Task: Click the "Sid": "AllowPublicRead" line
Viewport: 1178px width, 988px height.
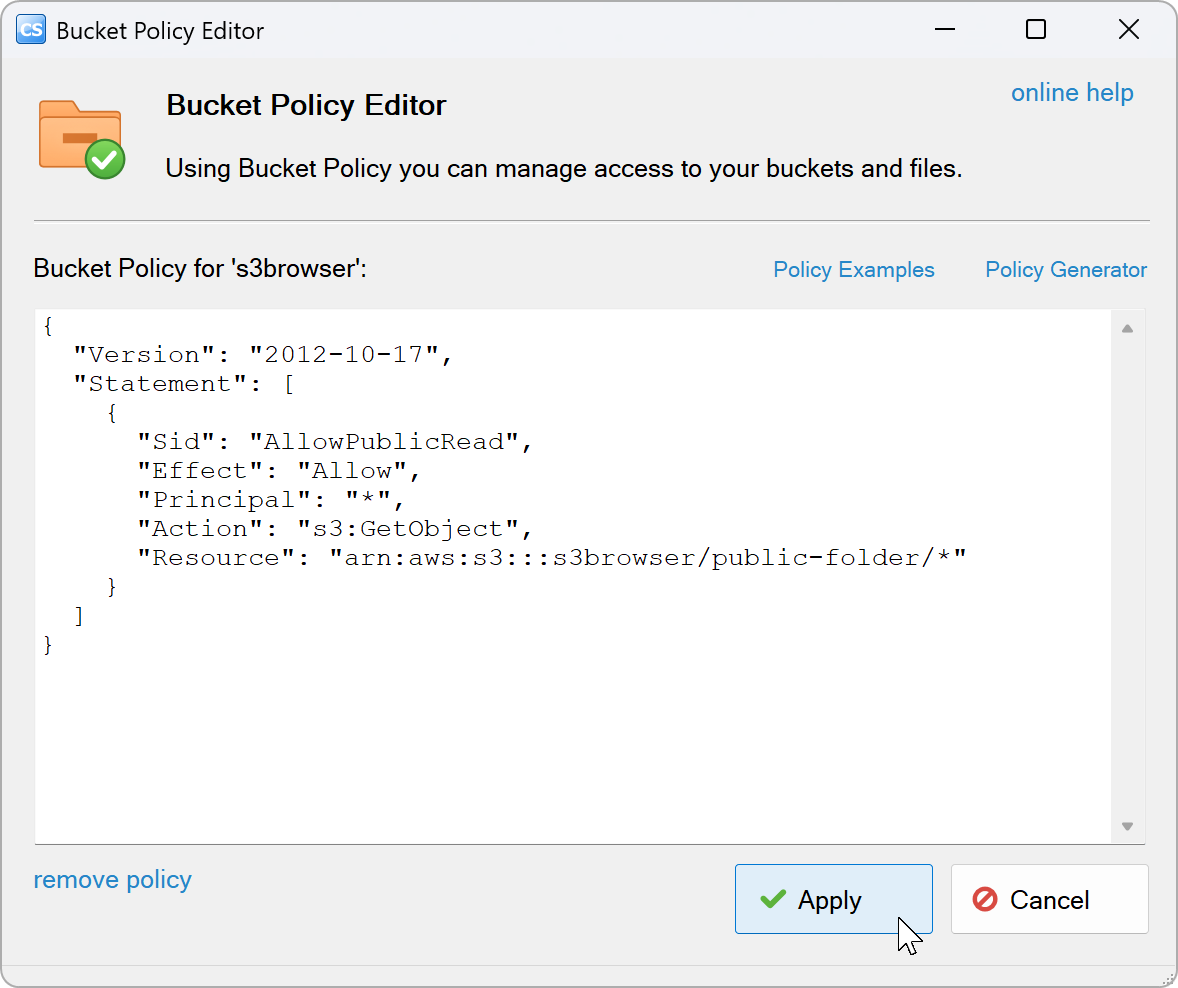Action: click(335, 442)
